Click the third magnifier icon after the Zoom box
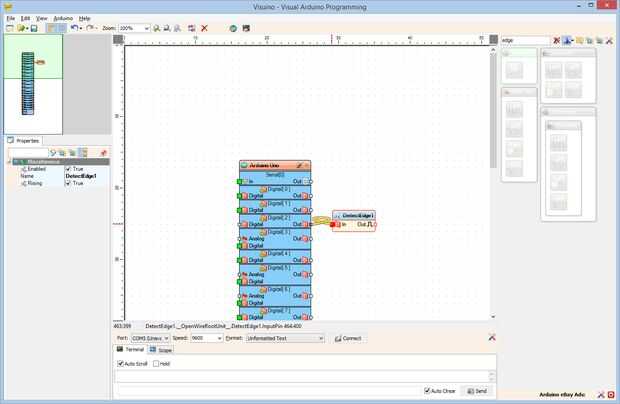Image resolution: width=620 pixels, height=404 pixels. [x=178, y=28]
